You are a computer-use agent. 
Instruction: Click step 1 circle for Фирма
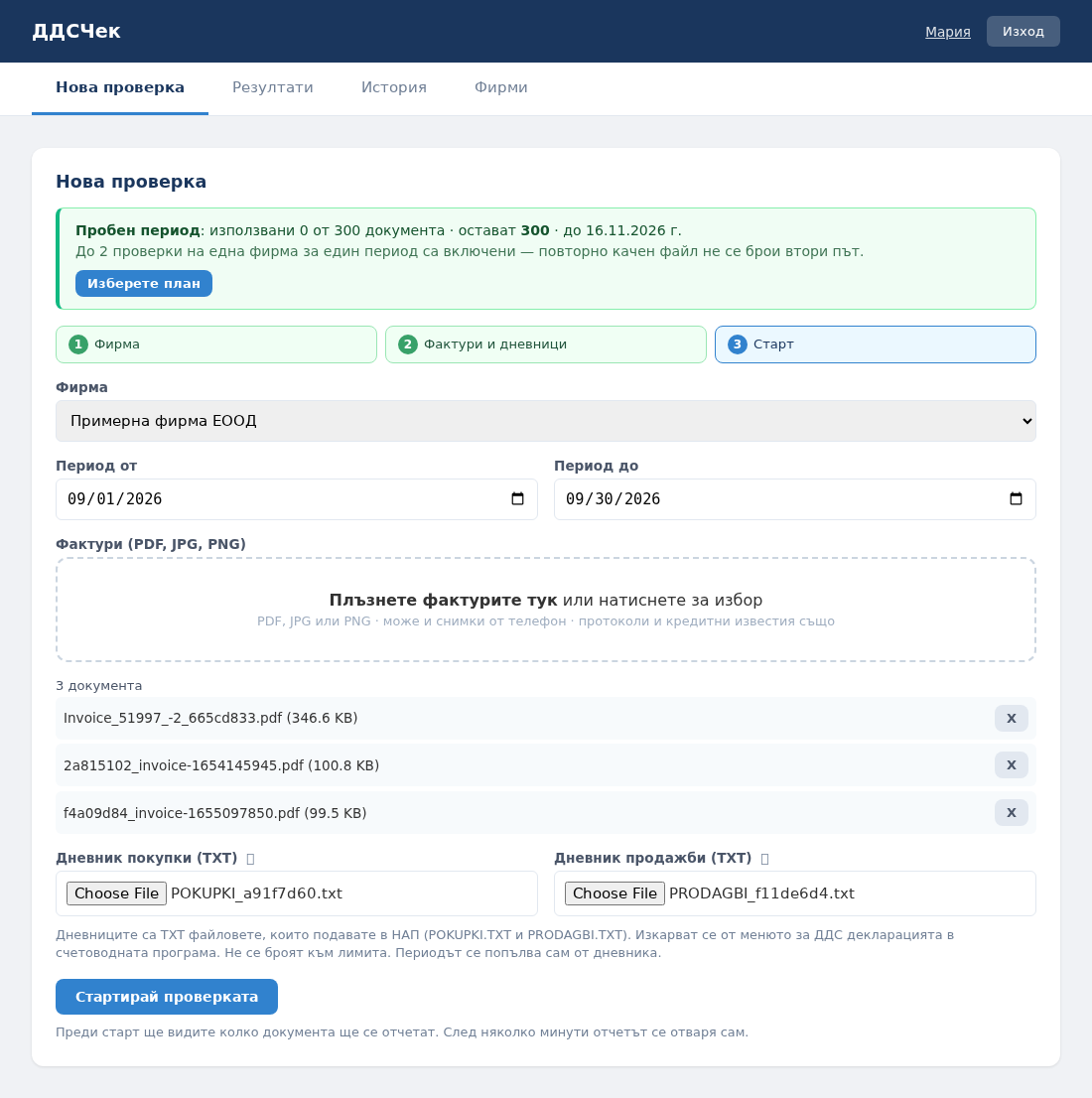click(x=78, y=344)
